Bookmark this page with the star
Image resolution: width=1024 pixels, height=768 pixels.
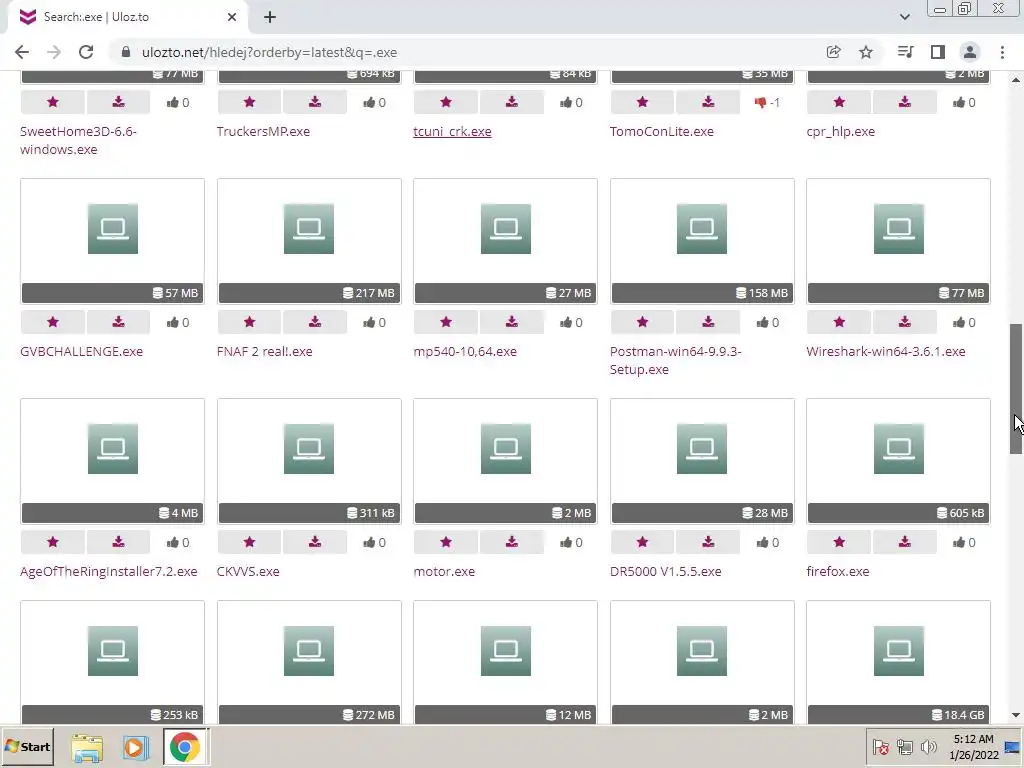pyautogui.click(x=866, y=52)
